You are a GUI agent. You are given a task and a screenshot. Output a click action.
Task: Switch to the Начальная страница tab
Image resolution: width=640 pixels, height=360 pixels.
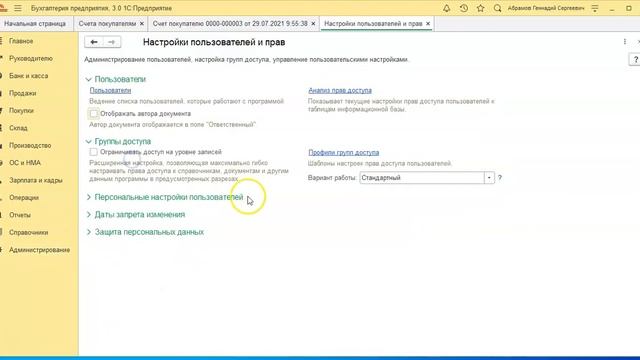tap(35, 24)
